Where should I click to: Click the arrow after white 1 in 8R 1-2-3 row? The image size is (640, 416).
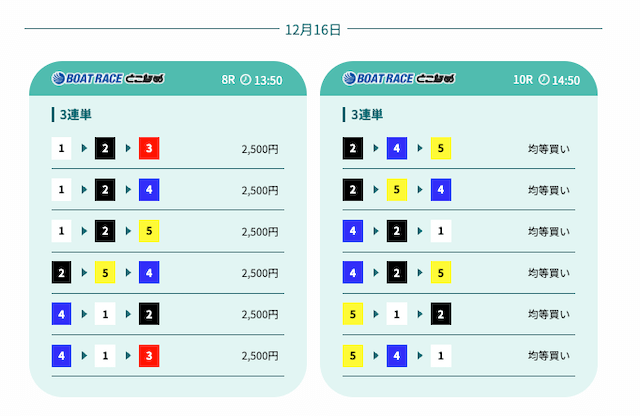tap(84, 149)
